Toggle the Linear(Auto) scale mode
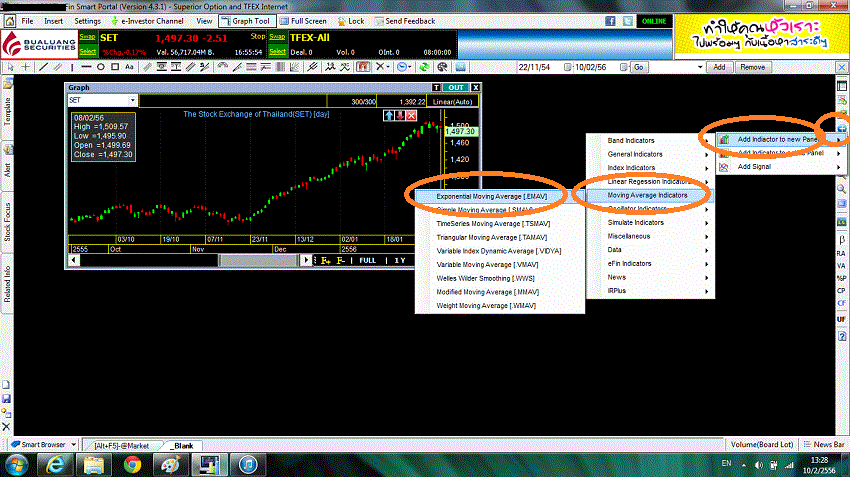This screenshot has width=850, height=477. [x=453, y=101]
